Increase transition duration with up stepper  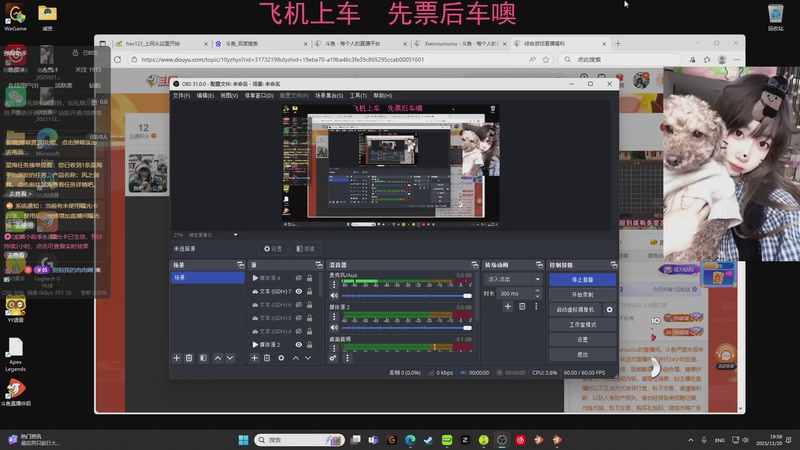[537, 291]
